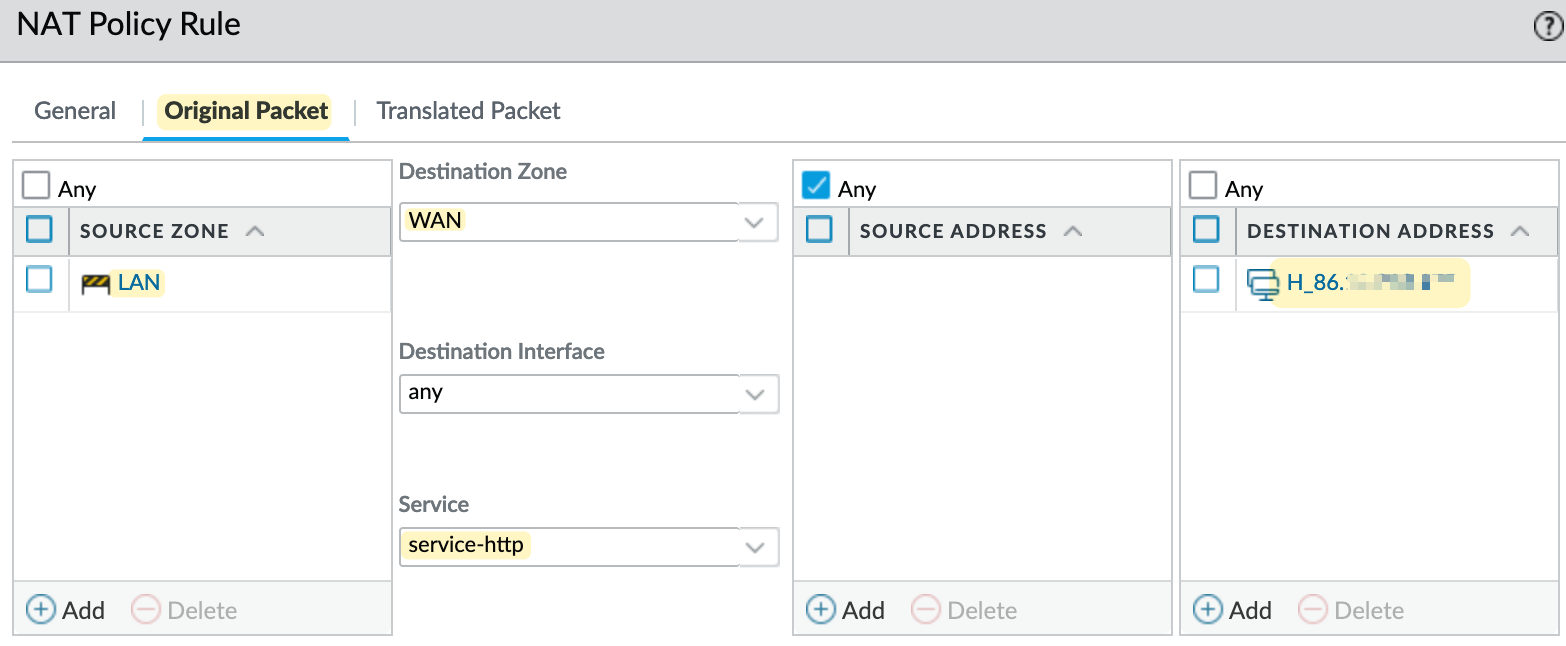
Task: Click the plus icon in Source Address panel
Action: [x=820, y=610]
